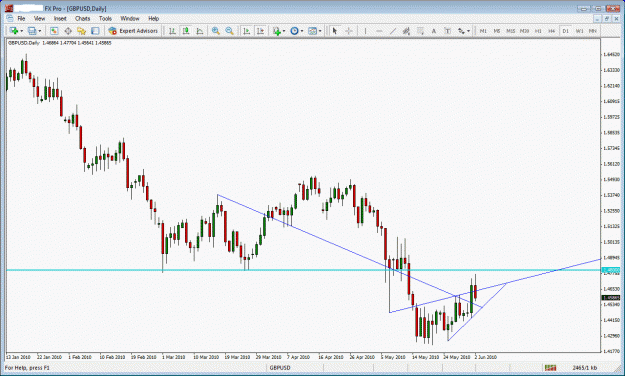The image size is (625, 376).
Task: Expand the Arrows objects dropdown arrow
Action: [468, 31]
